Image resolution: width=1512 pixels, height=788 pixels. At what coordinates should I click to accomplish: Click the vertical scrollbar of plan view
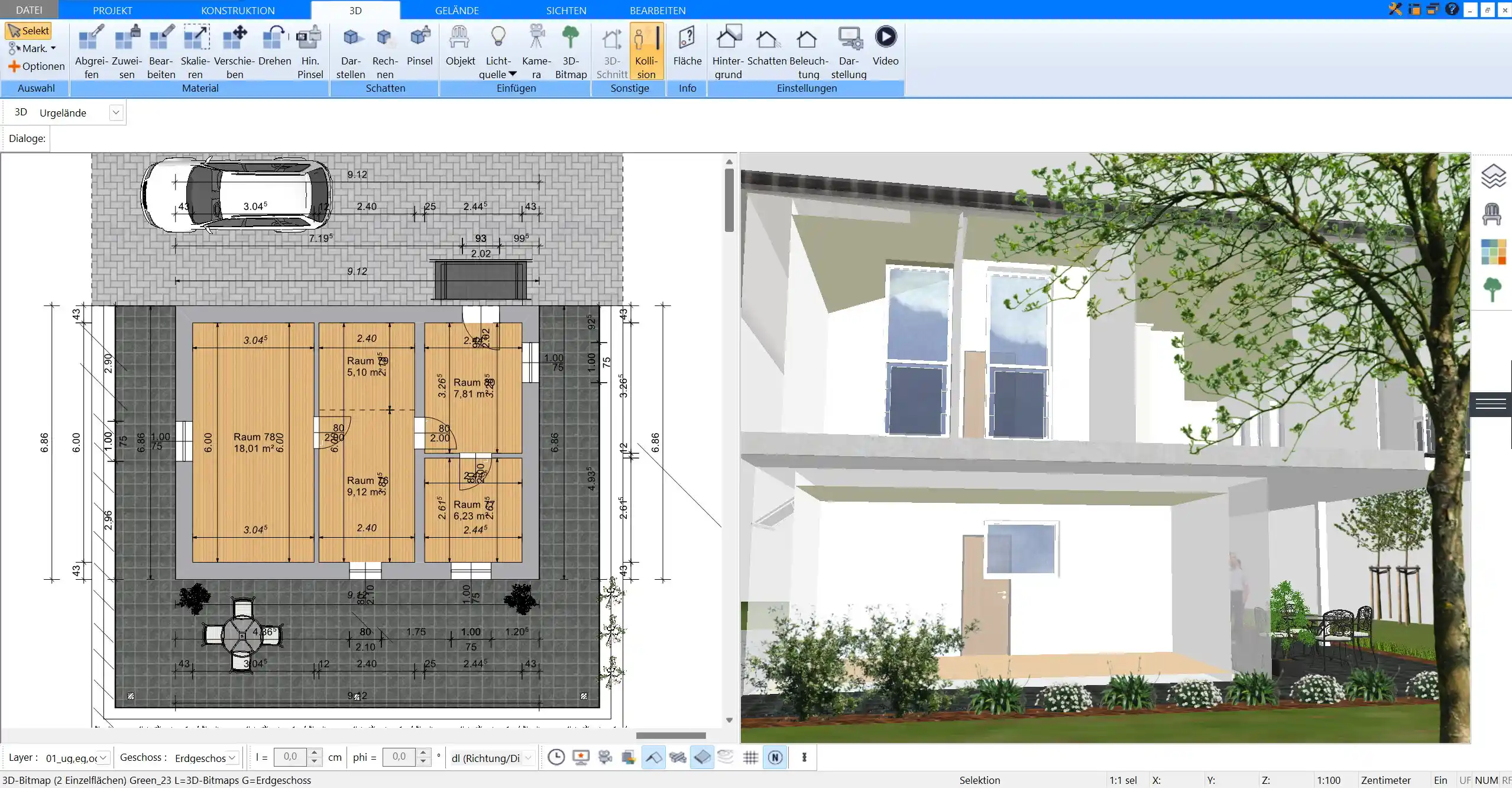coord(729,201)
